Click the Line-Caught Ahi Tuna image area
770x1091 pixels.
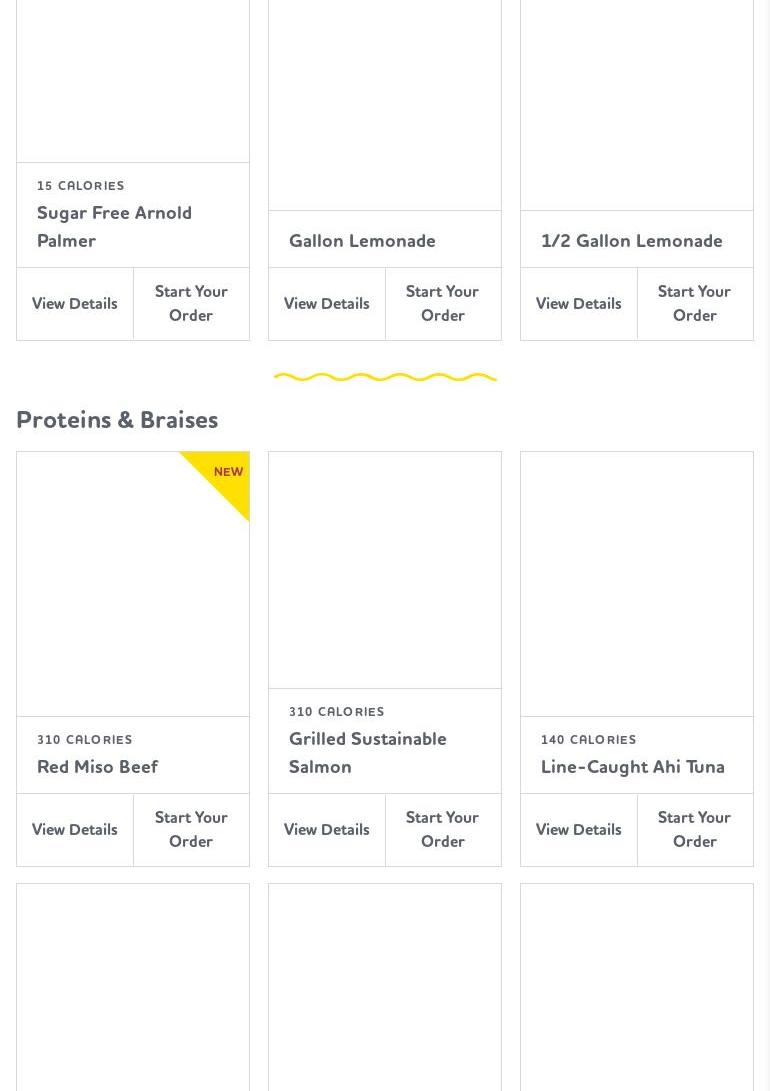tap(636, 584)
